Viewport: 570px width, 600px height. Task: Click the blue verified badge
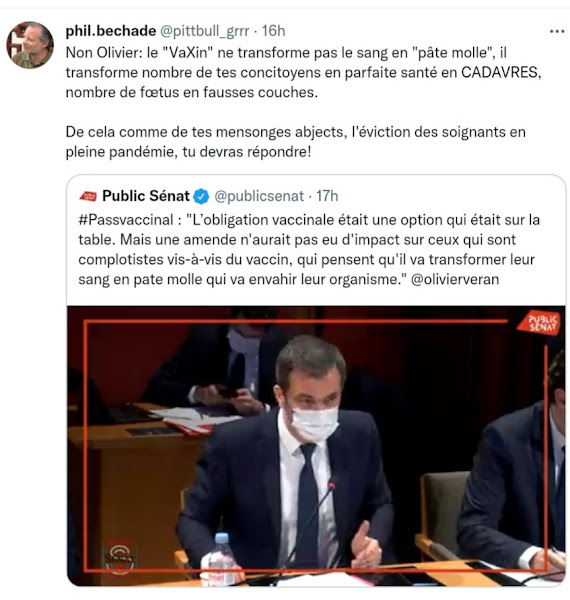pyautogui.click(x=201, y=197)
